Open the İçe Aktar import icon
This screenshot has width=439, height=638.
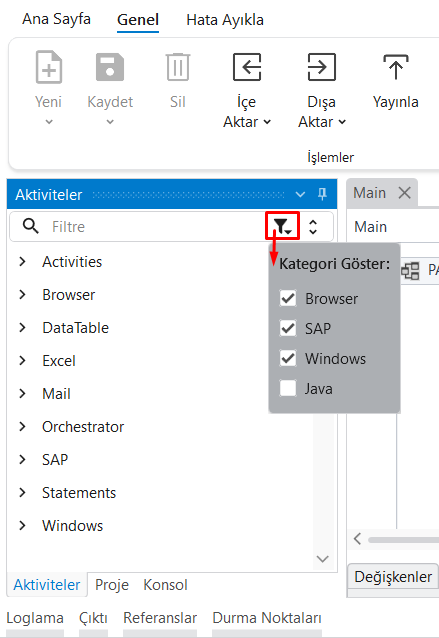247,67
